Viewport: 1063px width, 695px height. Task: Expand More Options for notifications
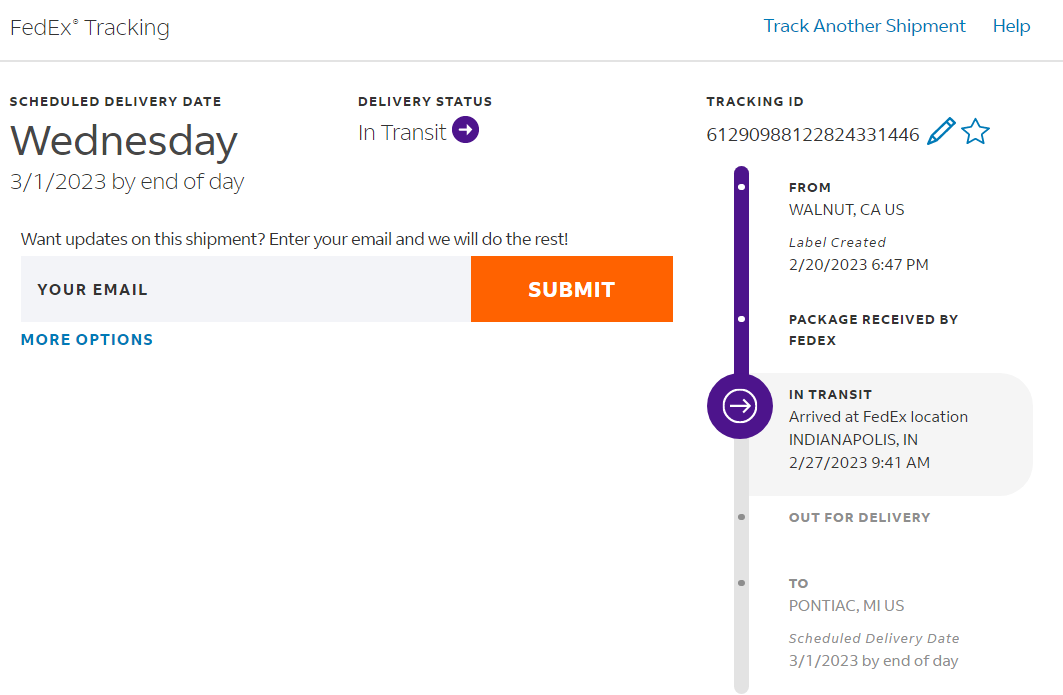point(87,340)
